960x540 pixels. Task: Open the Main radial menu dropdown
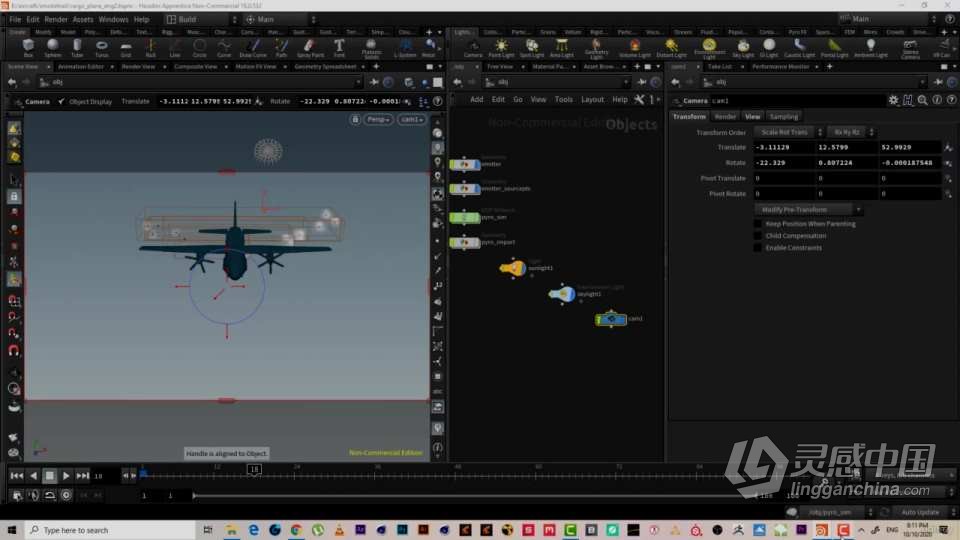pyautogui.click(x=280, y=20)
